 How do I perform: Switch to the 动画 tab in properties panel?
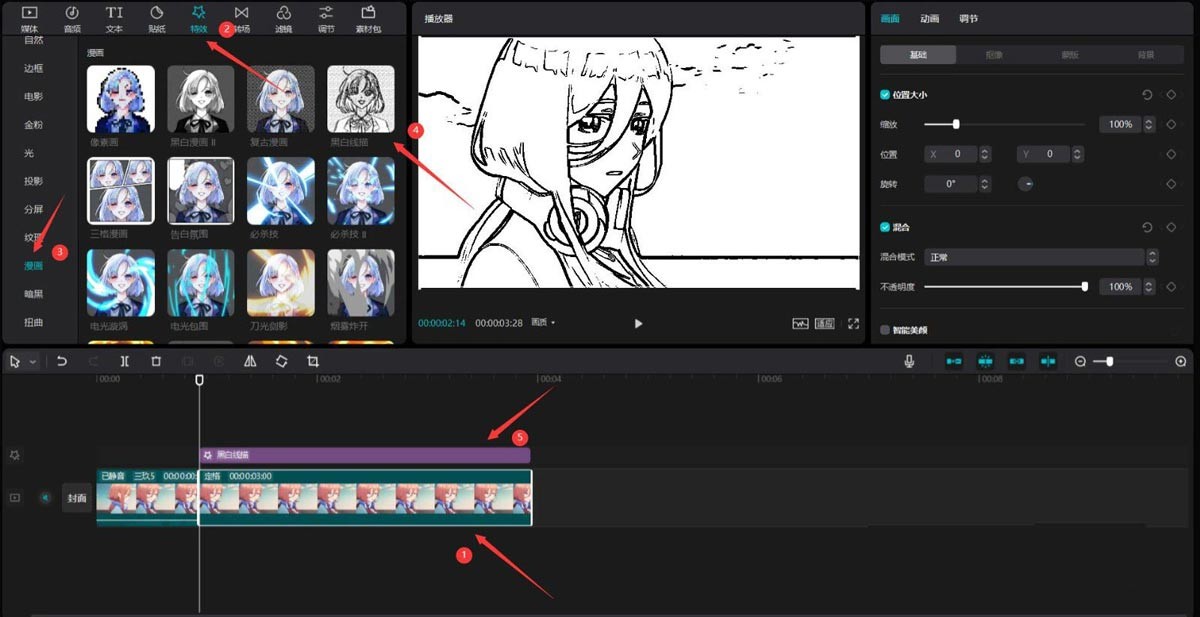tap(929, 18)
